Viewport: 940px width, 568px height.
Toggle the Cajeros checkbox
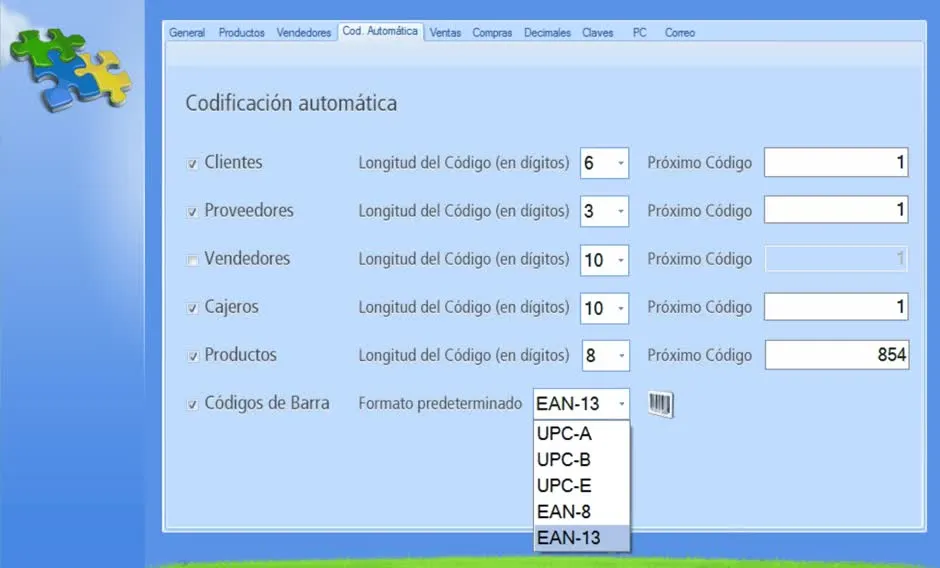tap(192, 308)
